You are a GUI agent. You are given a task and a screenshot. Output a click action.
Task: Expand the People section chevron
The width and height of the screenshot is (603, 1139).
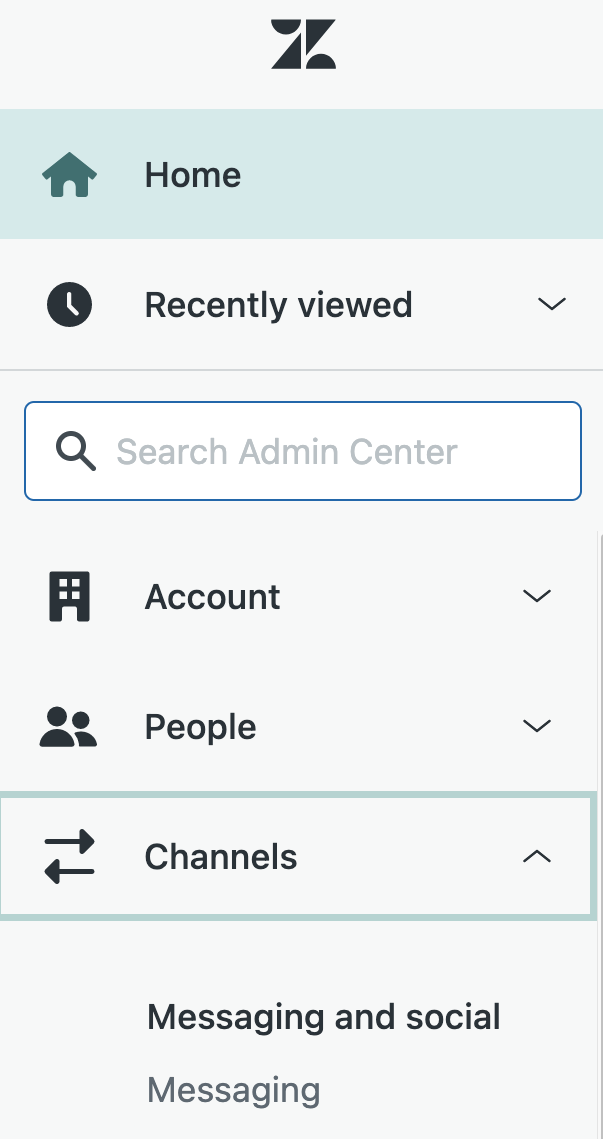[x=537, y=727]
